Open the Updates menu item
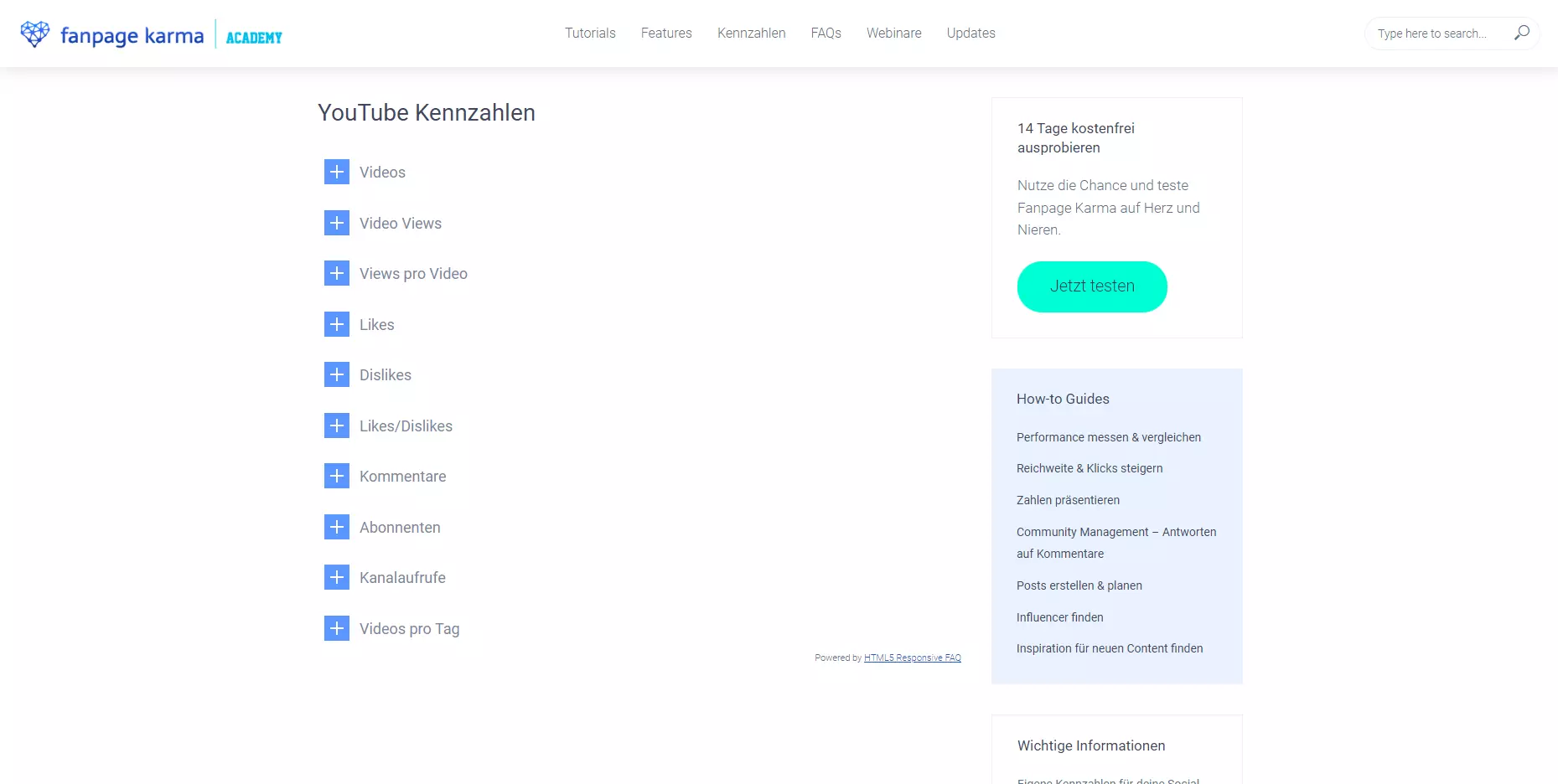This screenshot has height=784, width=1558. click(971, 33)
